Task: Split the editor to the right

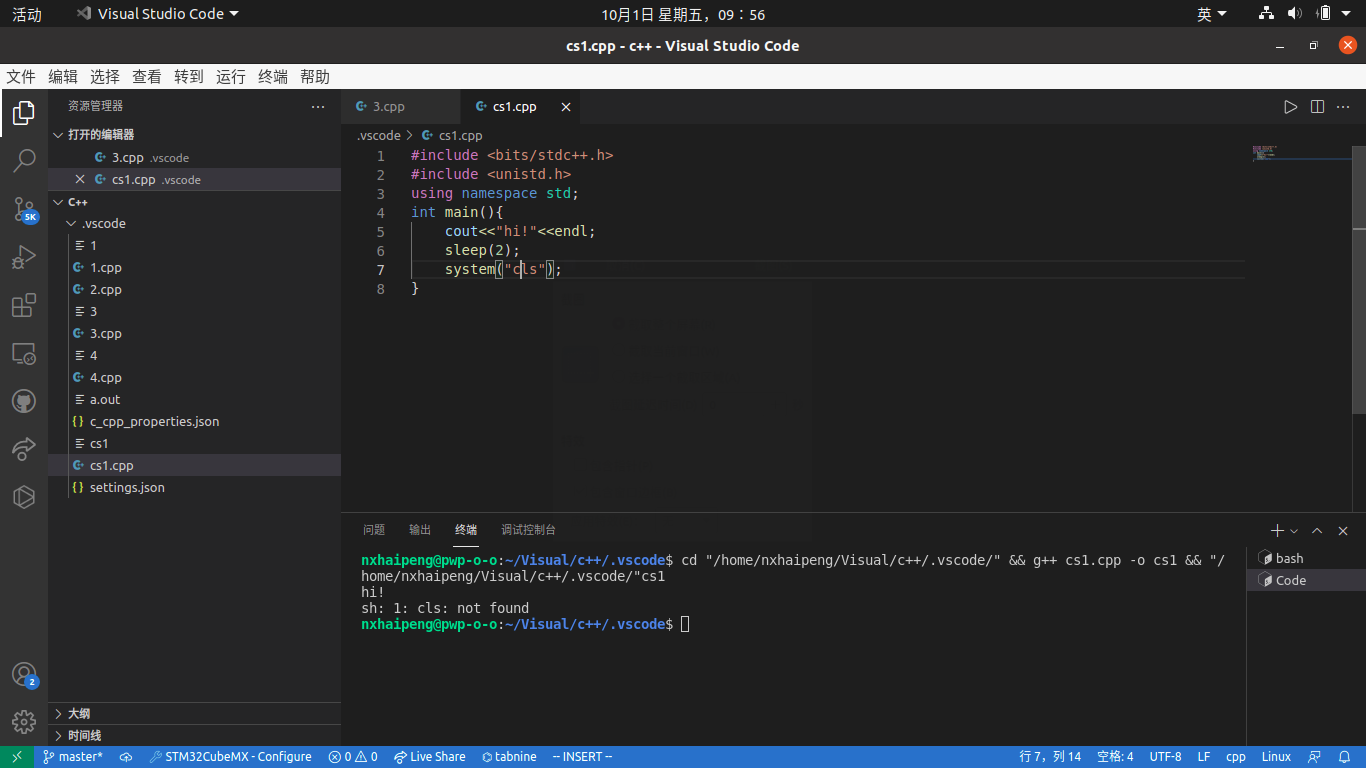Action: coord(1318,107)
